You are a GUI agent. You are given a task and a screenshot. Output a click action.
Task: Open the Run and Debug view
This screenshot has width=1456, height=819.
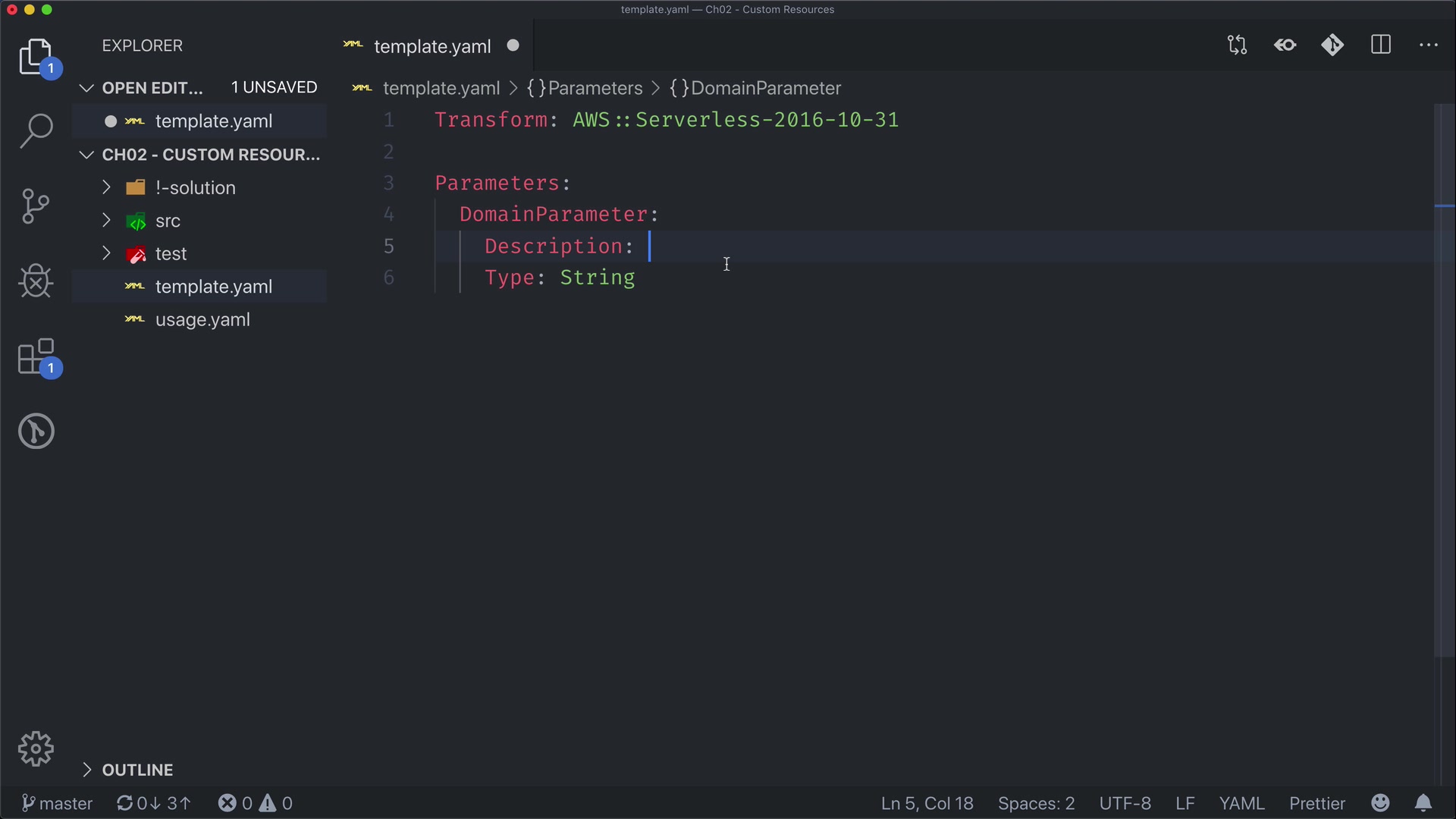36,281
